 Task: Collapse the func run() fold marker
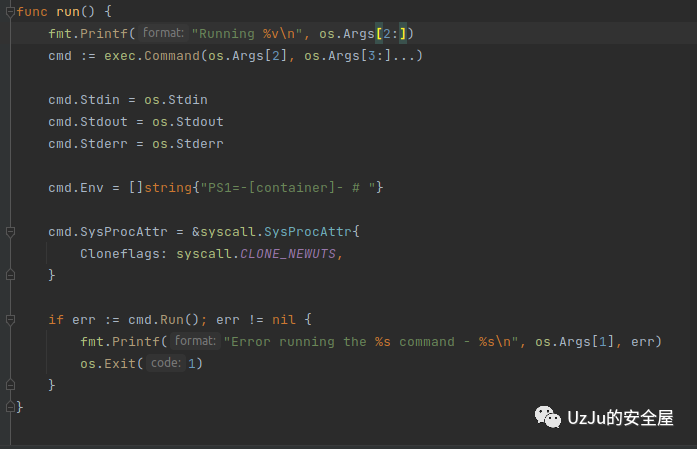[x=11, y=12]
